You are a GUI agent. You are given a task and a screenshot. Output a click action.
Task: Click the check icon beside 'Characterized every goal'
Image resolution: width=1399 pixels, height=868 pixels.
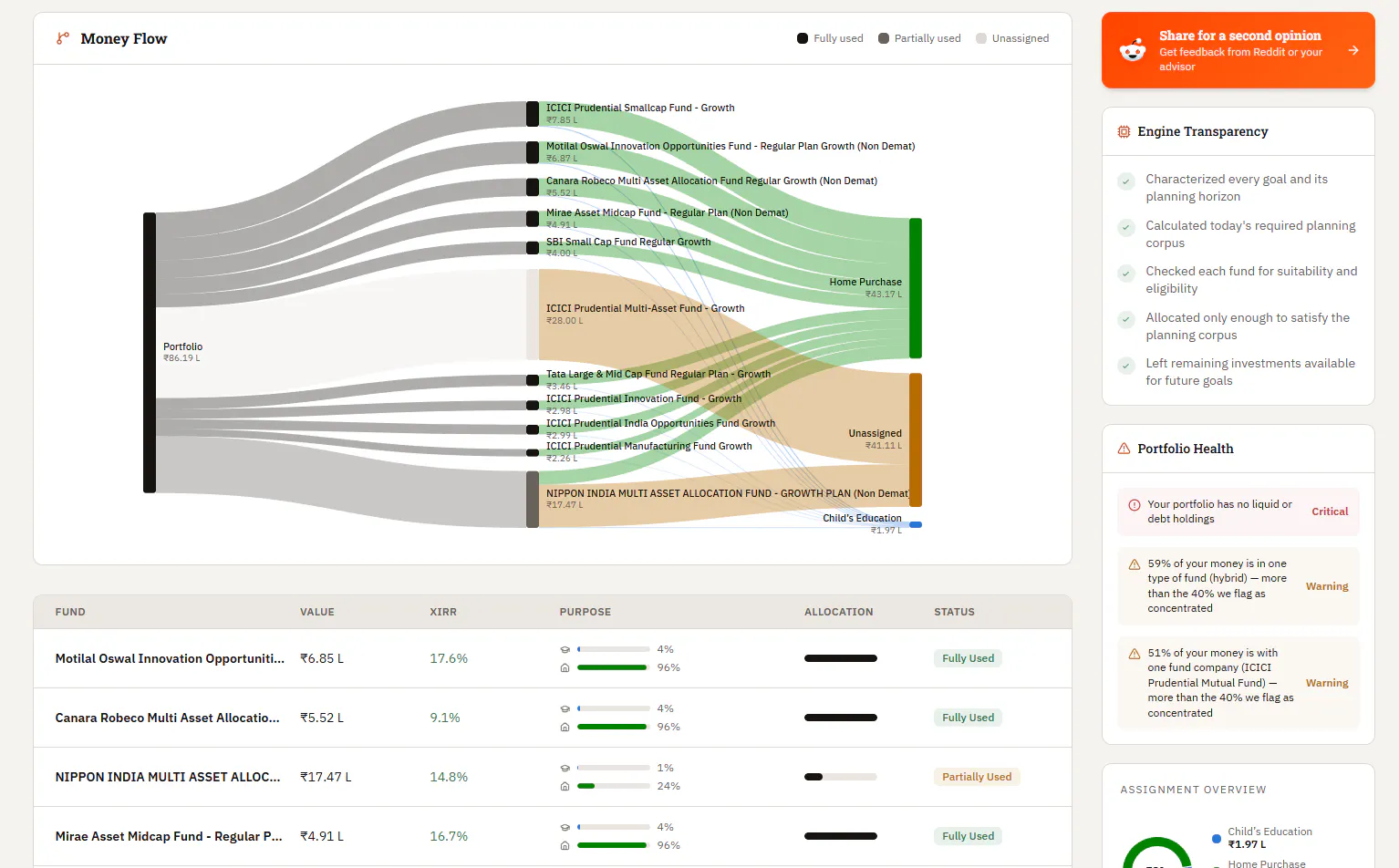pos(1126,181)
